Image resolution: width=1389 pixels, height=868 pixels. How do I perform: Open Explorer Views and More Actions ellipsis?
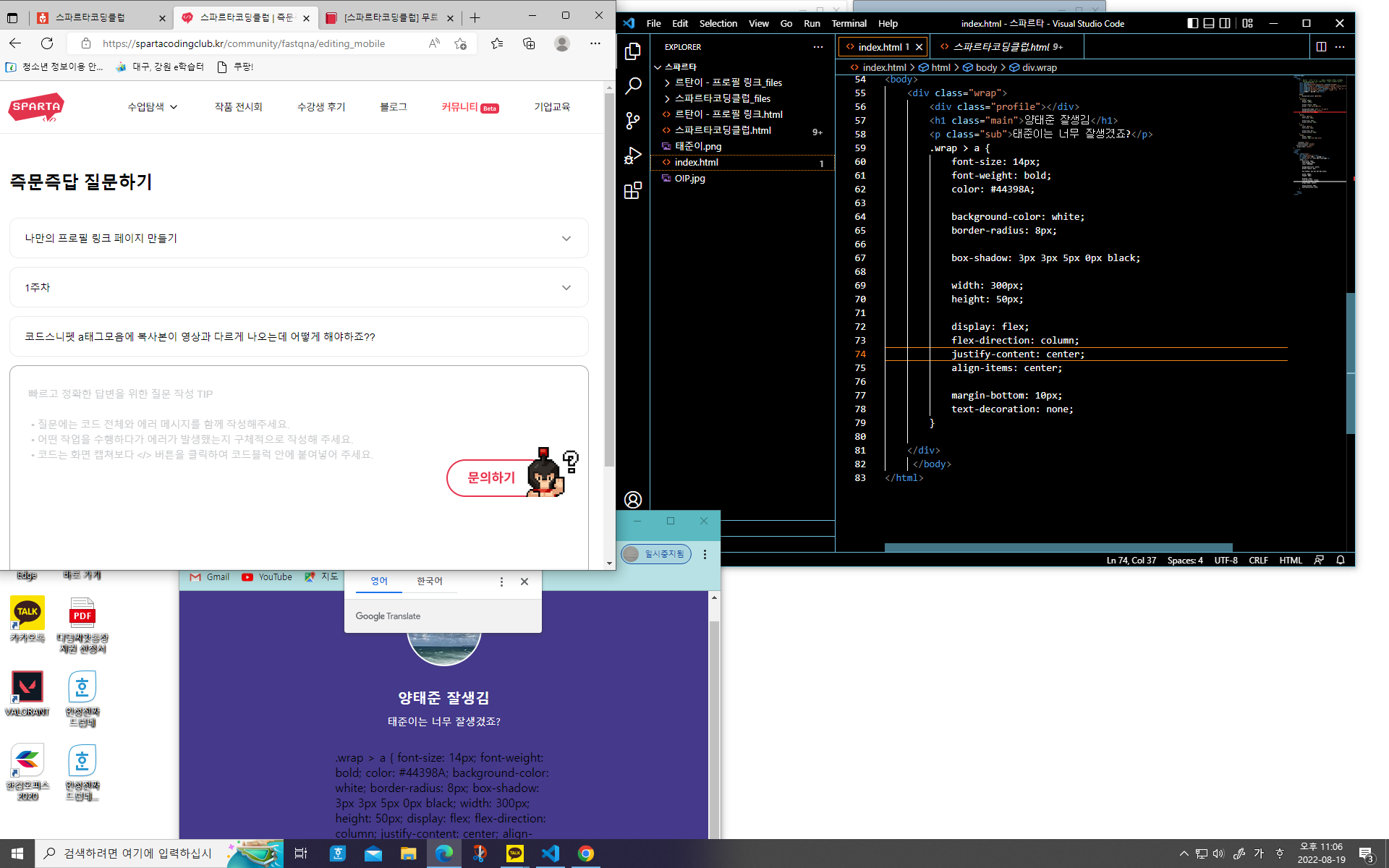[x=818, y=47]
